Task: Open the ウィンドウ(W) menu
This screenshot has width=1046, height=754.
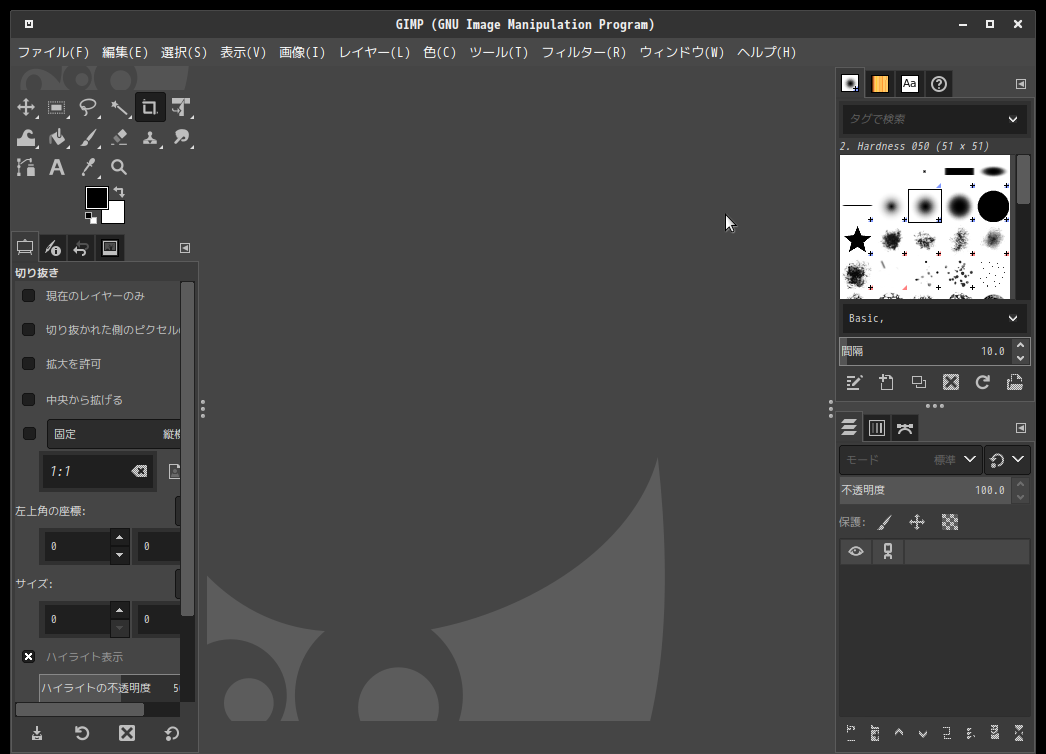Action: point(682,52)
